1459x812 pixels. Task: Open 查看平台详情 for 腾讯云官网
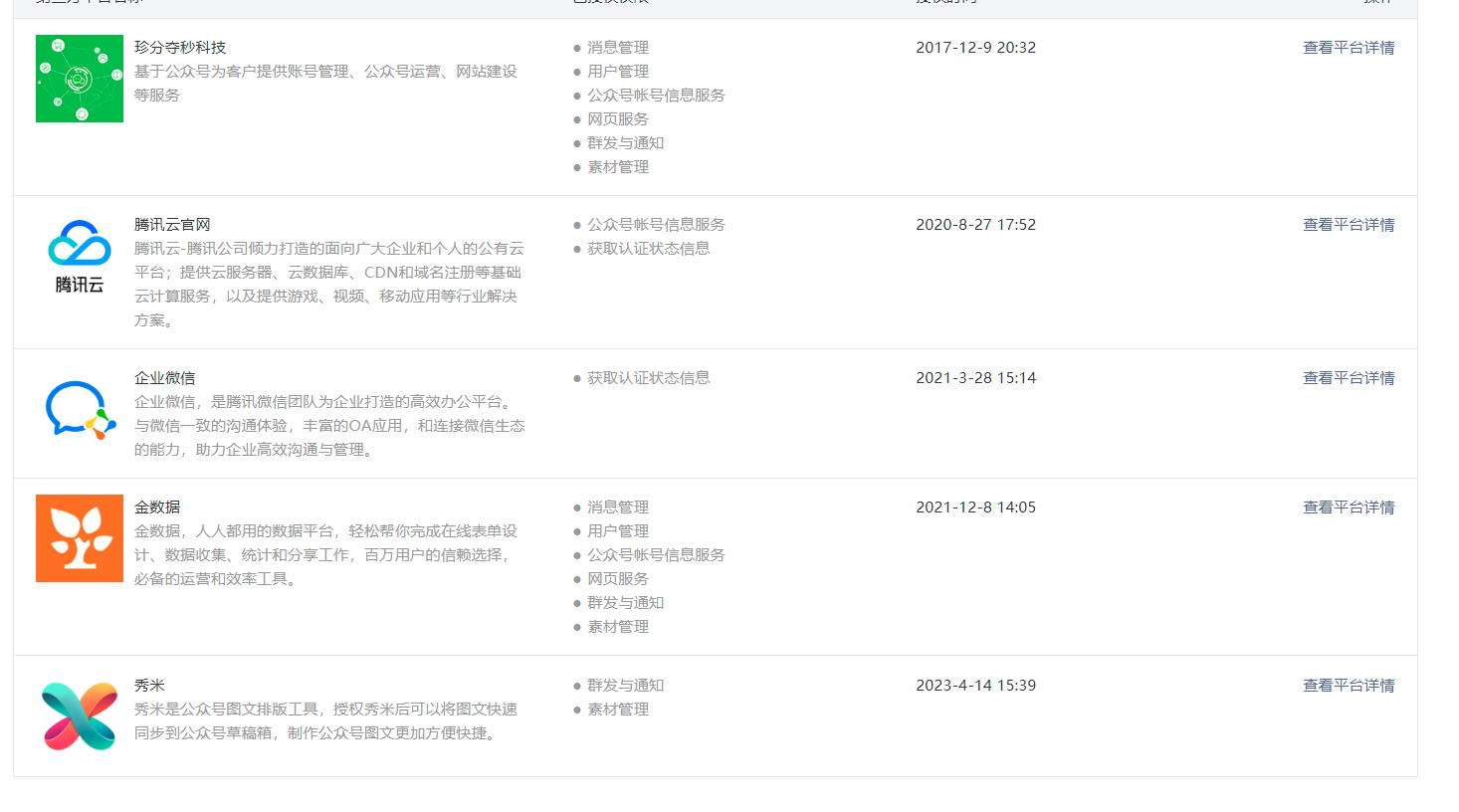(1349, 225)
